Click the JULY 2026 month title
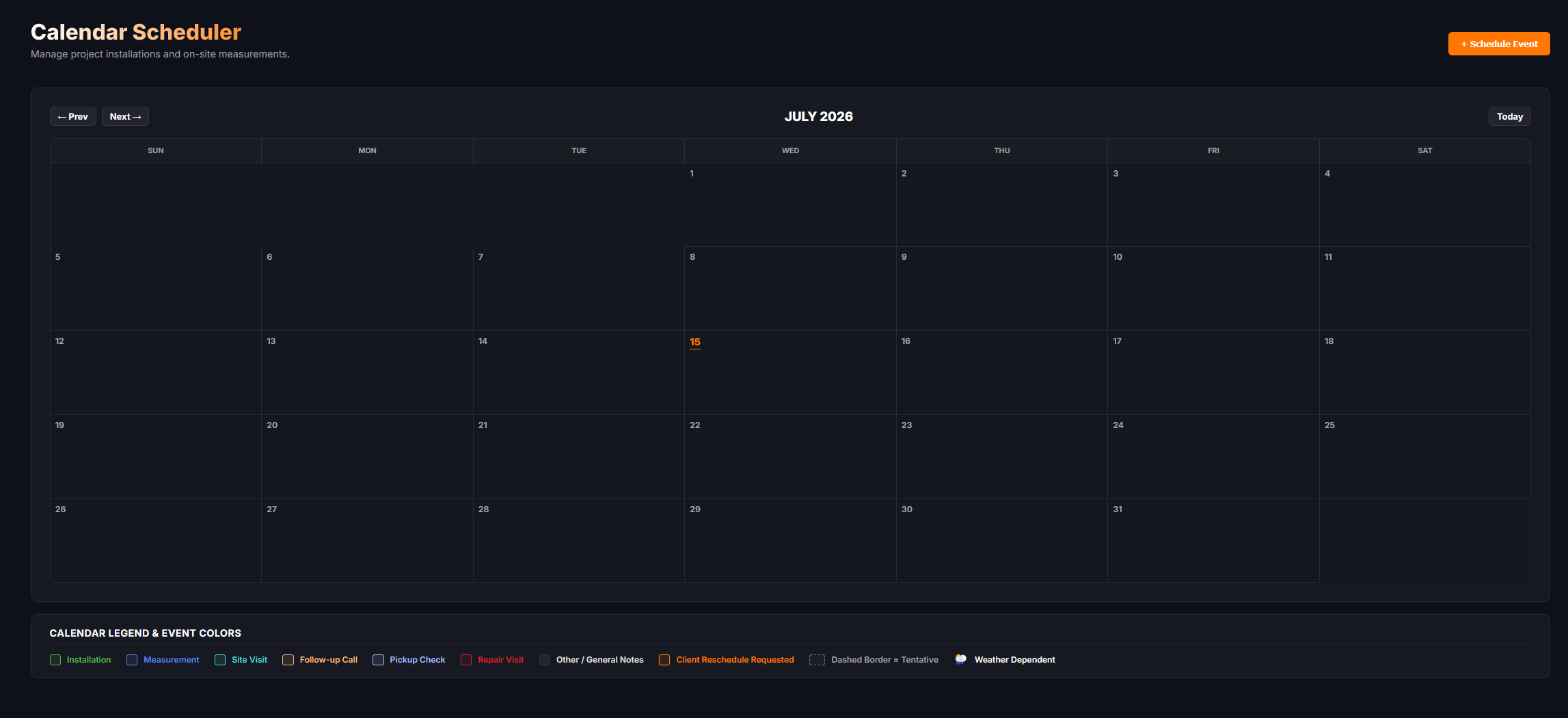The image size is (1568, 718). coord(818,116)
